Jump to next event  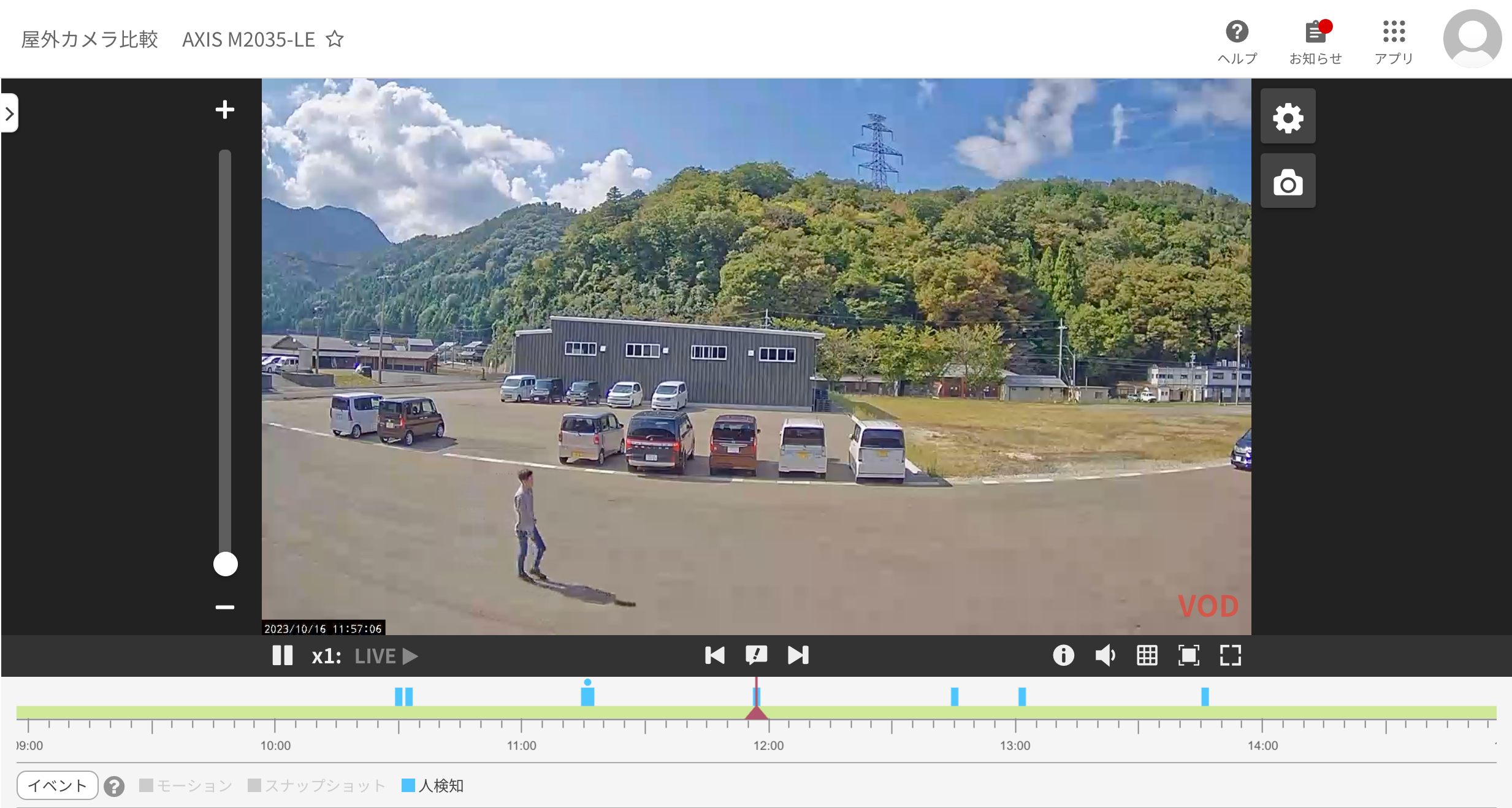798,655
